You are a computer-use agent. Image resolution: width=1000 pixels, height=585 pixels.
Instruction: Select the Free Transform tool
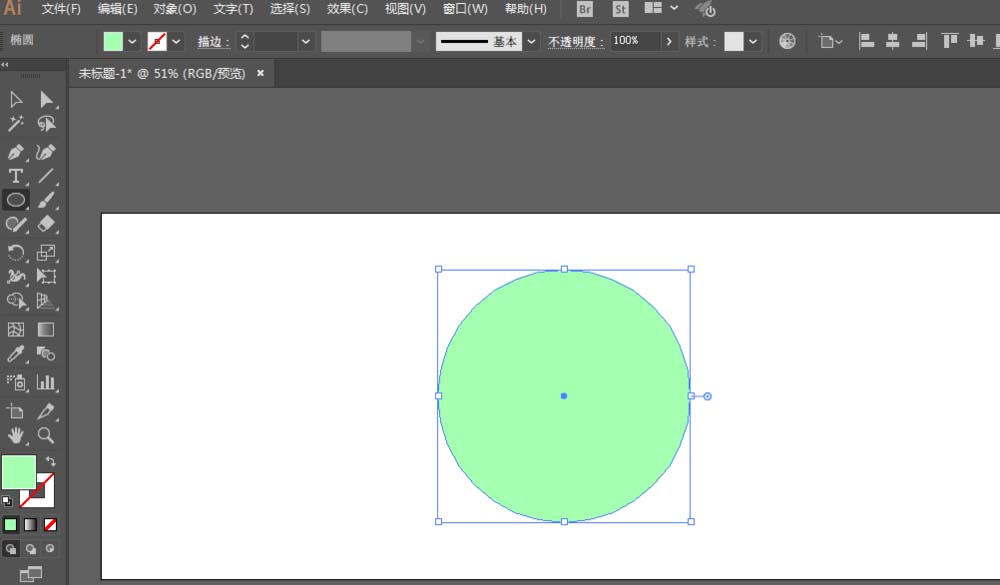coord(46,277)
